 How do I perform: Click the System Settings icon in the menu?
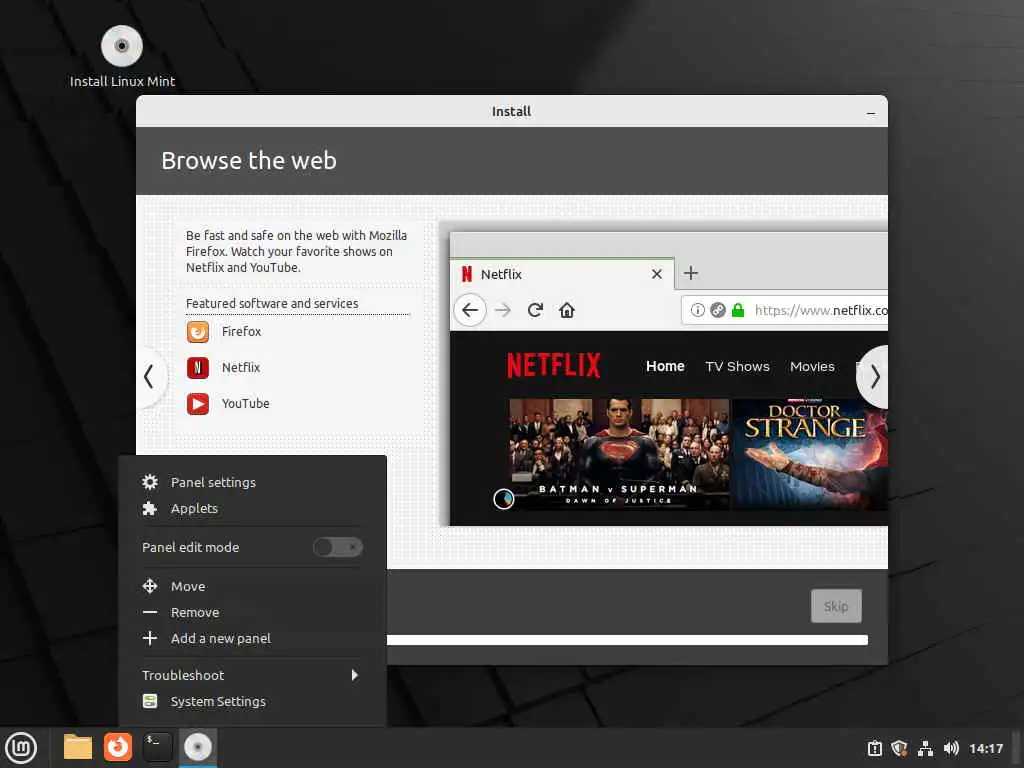click(x=150, y=701)
